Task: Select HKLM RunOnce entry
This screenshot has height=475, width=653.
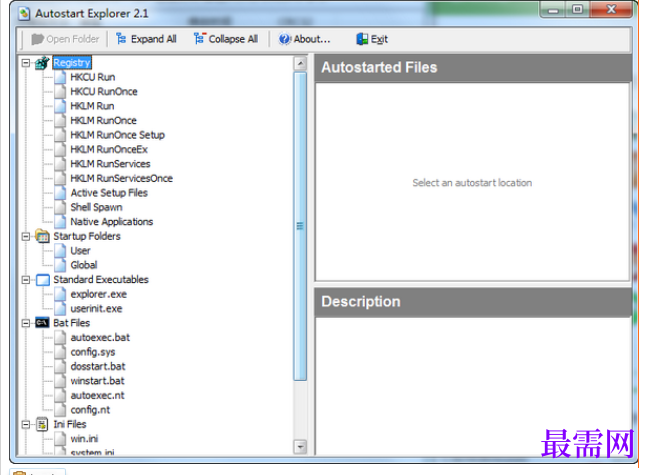Action: click(103, 121)
